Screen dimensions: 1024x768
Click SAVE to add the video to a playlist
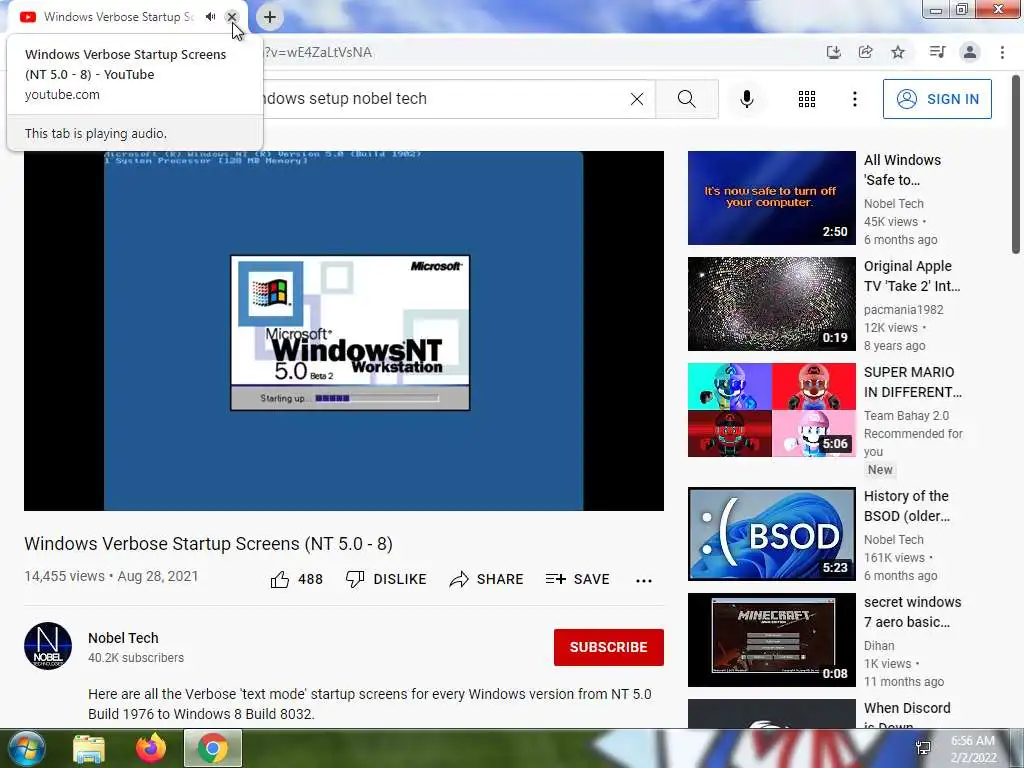click(x=578, y=579)
